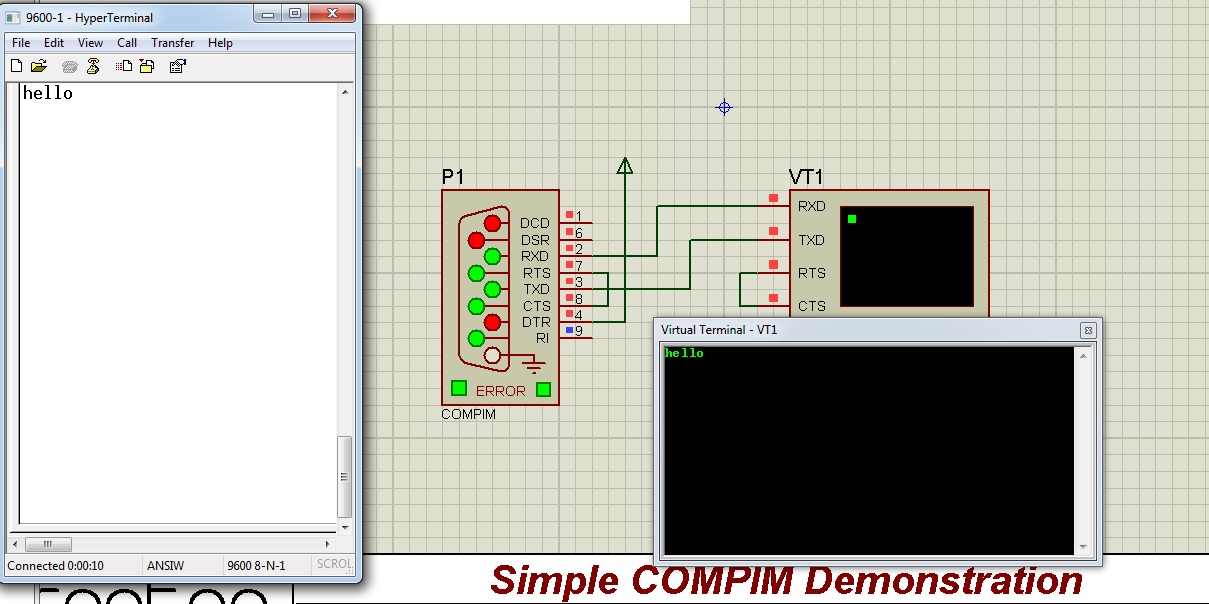1209x604 pixels.
Task: Open the File menu in HyperTerminal
Action: point(20,43)
